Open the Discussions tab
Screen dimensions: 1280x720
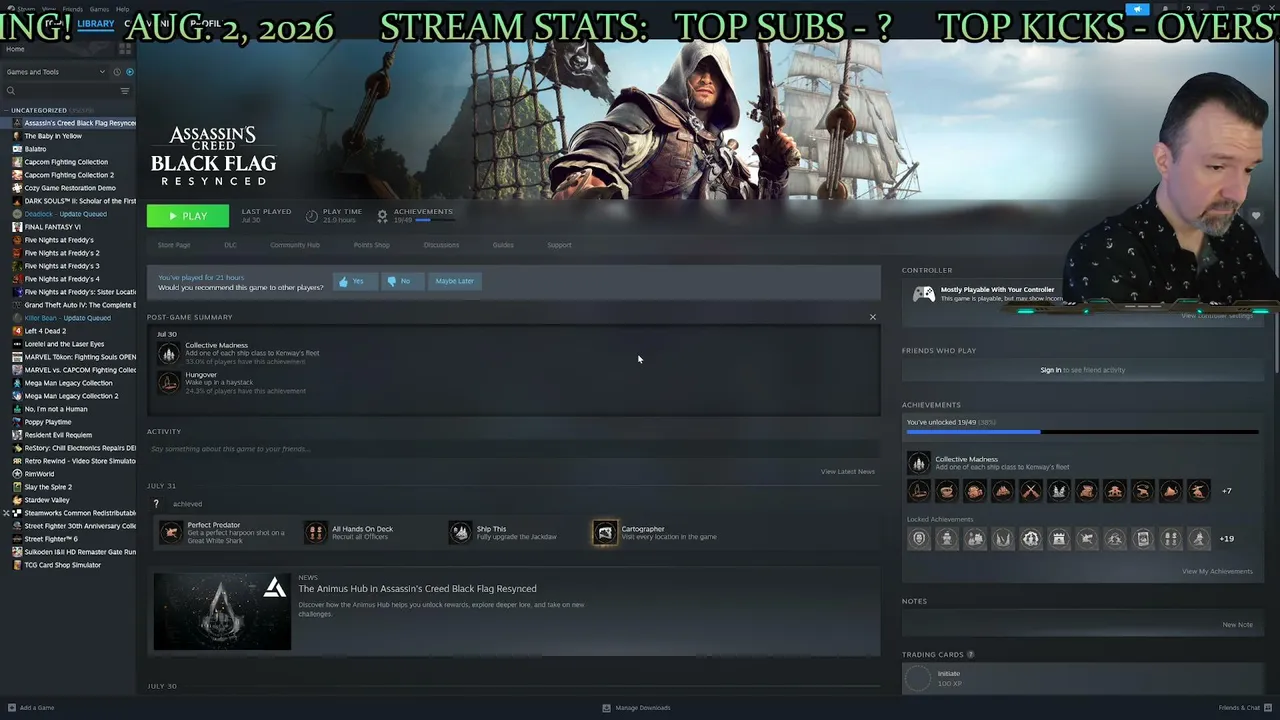(441, 245)
